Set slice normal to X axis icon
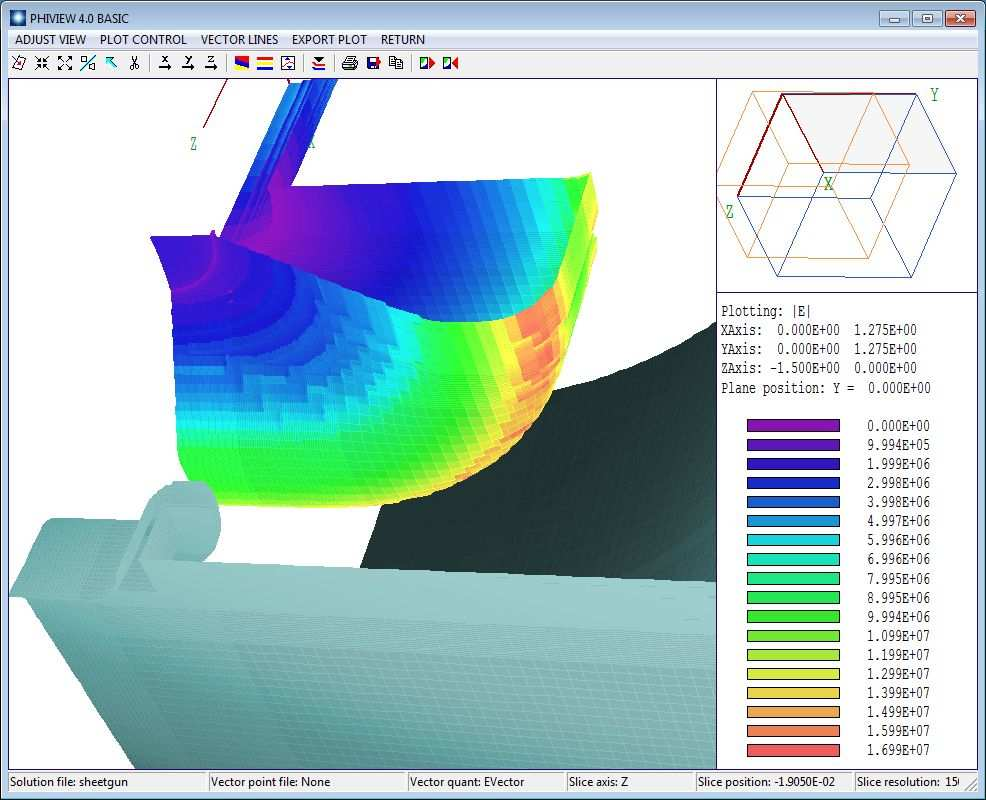This screenshot has height=800, width=986. 165,63
